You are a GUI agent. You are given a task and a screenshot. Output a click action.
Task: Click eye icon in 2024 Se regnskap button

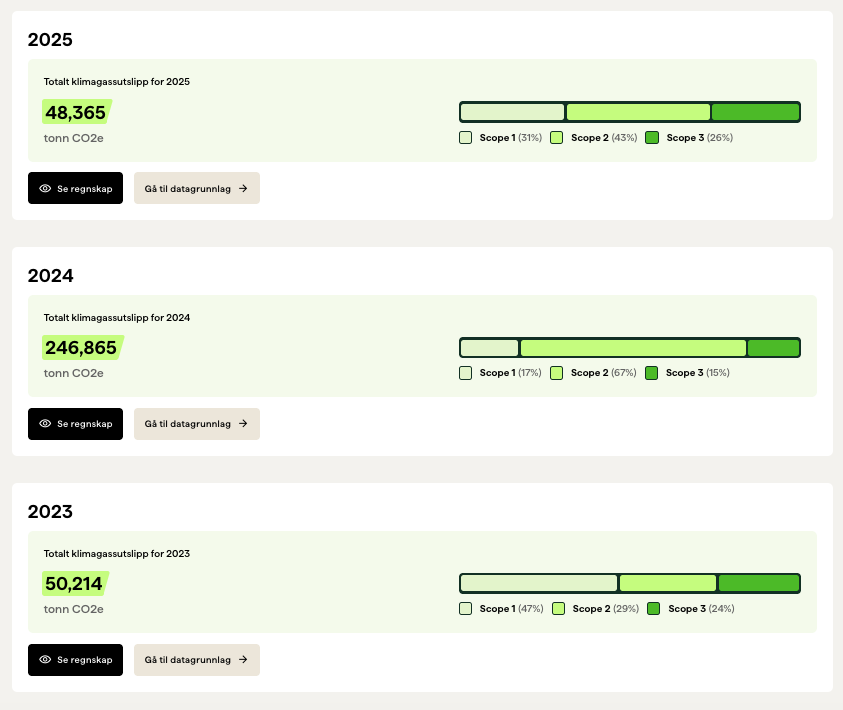pos(45,424)
